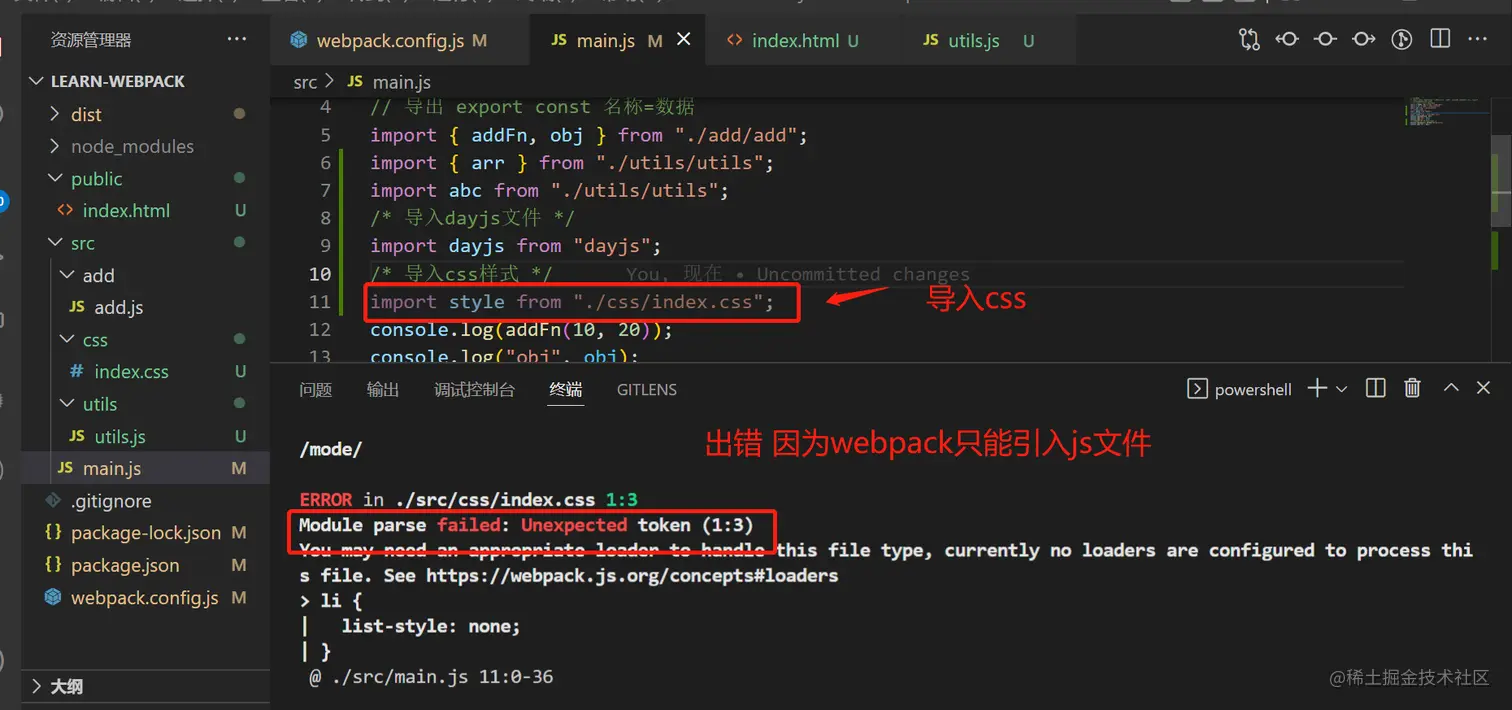Image resolution: width=1512 pixels, height=710 pixels.
Task: Open editor more actions ellipsis
Action: (1477, 39)
